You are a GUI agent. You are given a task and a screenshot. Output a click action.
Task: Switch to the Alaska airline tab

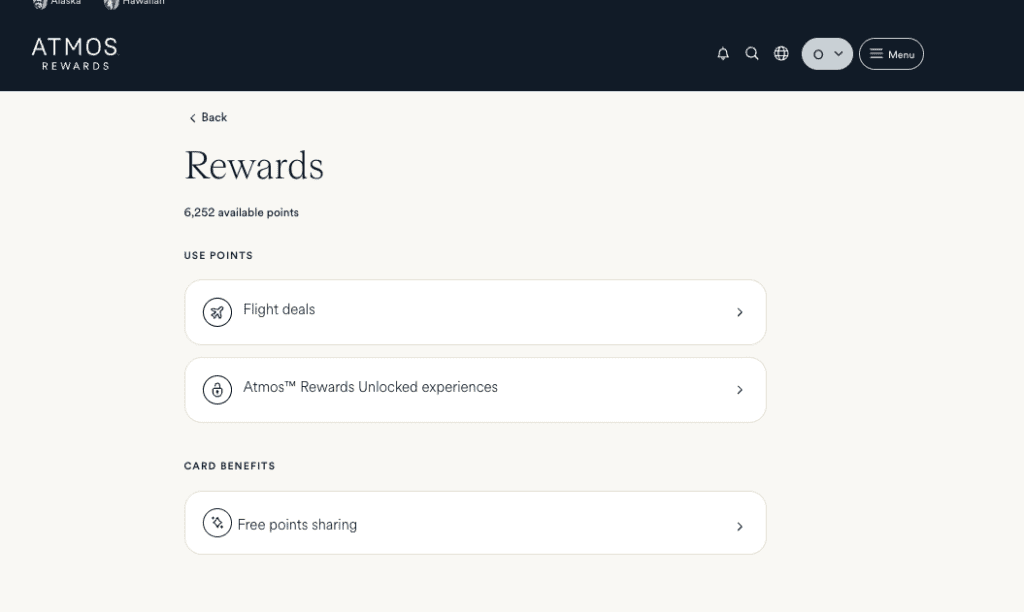[x=58, y=3]
